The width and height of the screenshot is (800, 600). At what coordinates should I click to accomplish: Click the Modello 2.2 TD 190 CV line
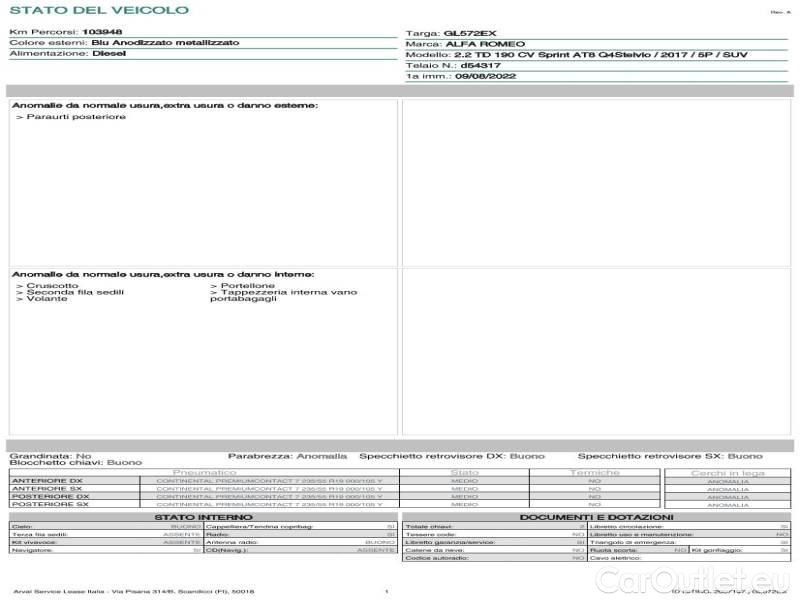(x=590, y=55)
